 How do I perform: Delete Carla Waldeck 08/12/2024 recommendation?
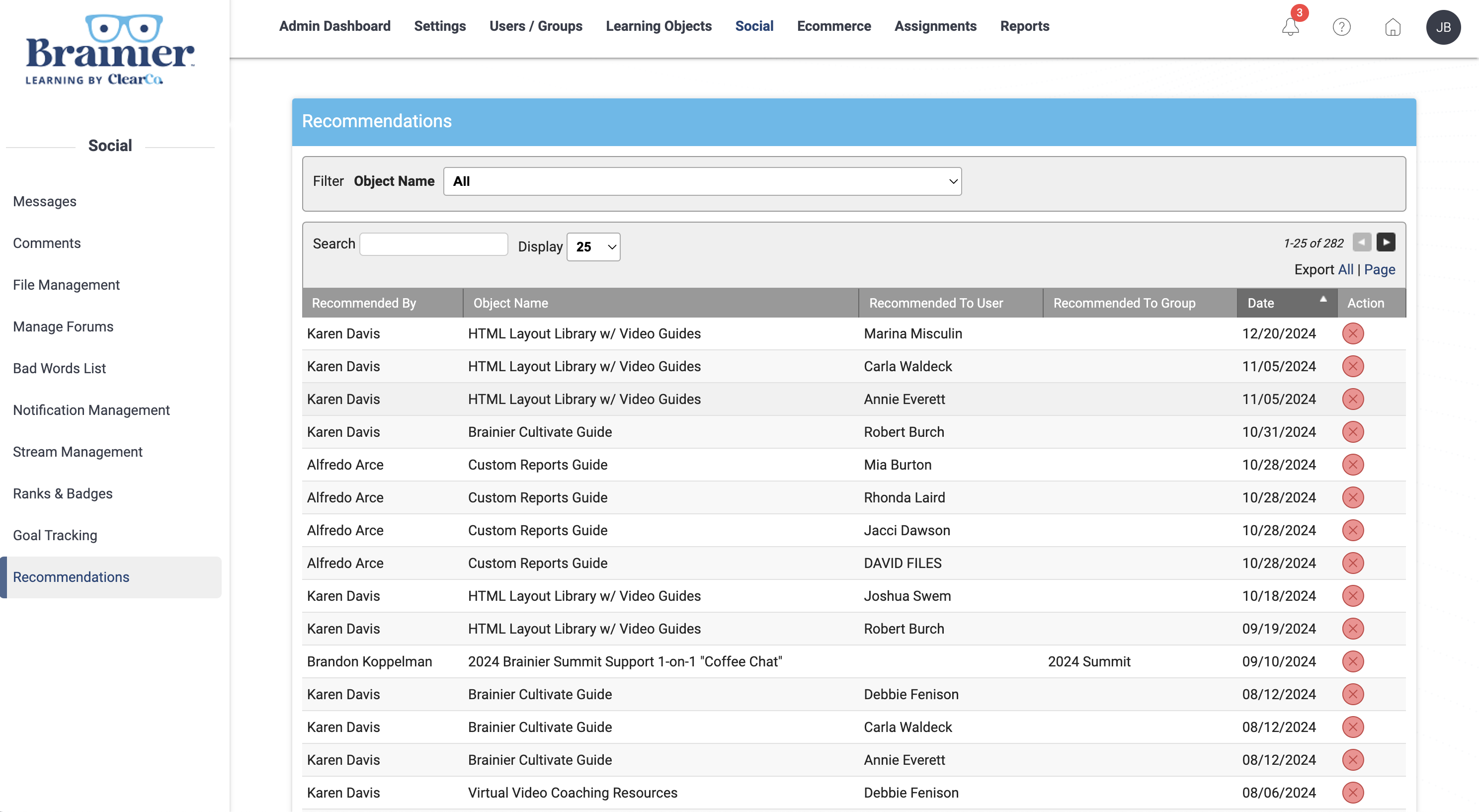tap(1353, 727)
